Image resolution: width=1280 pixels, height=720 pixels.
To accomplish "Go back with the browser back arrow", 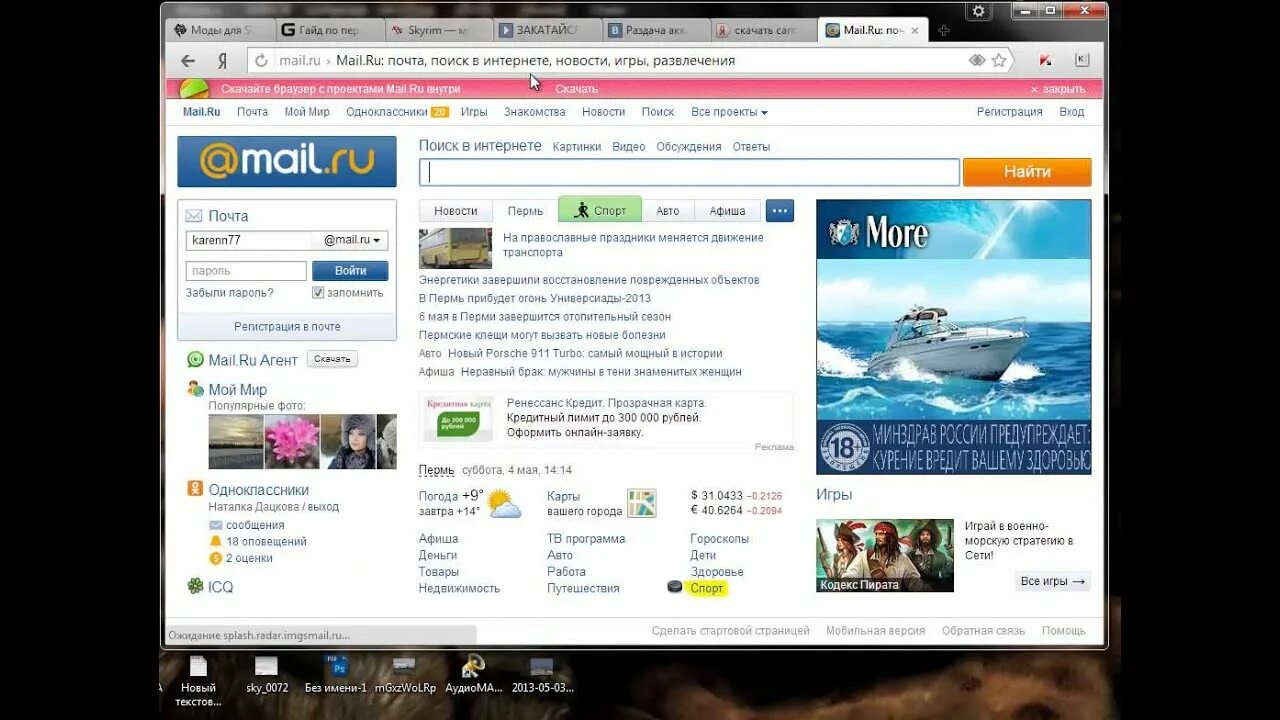I will [x=188, y=60].
